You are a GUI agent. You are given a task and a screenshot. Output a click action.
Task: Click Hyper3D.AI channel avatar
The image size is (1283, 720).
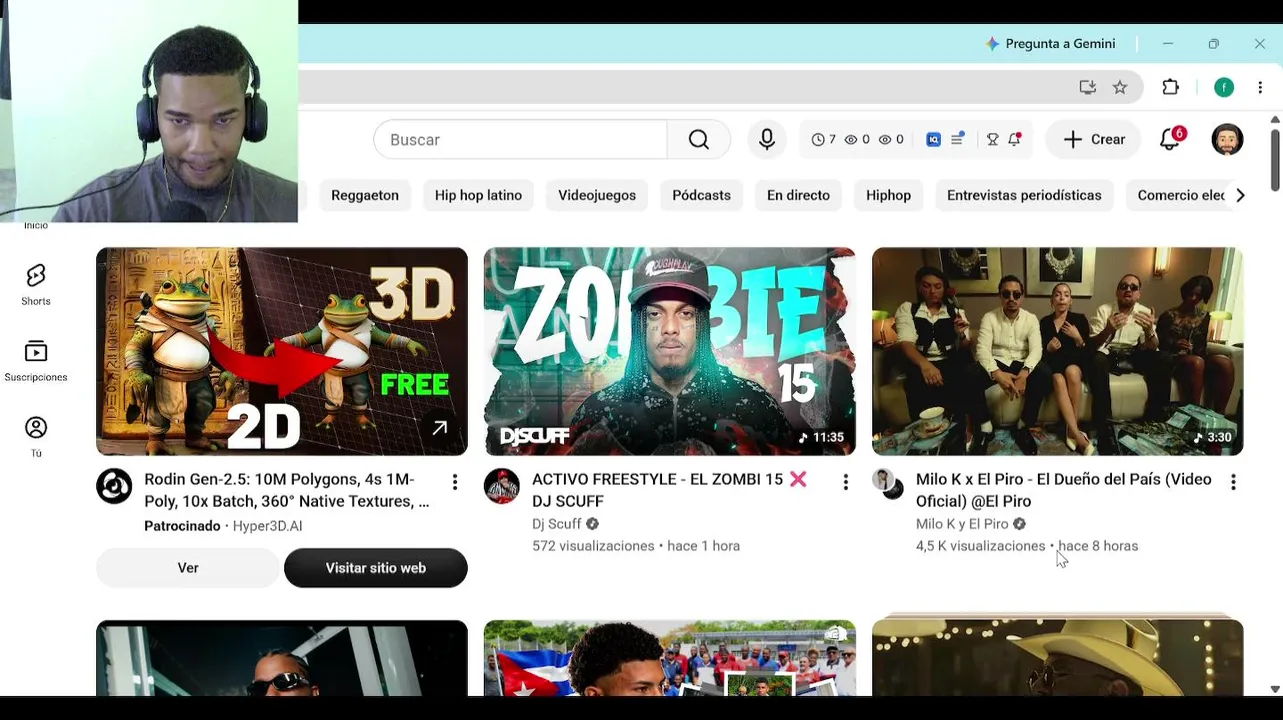[x=114, y=486]
